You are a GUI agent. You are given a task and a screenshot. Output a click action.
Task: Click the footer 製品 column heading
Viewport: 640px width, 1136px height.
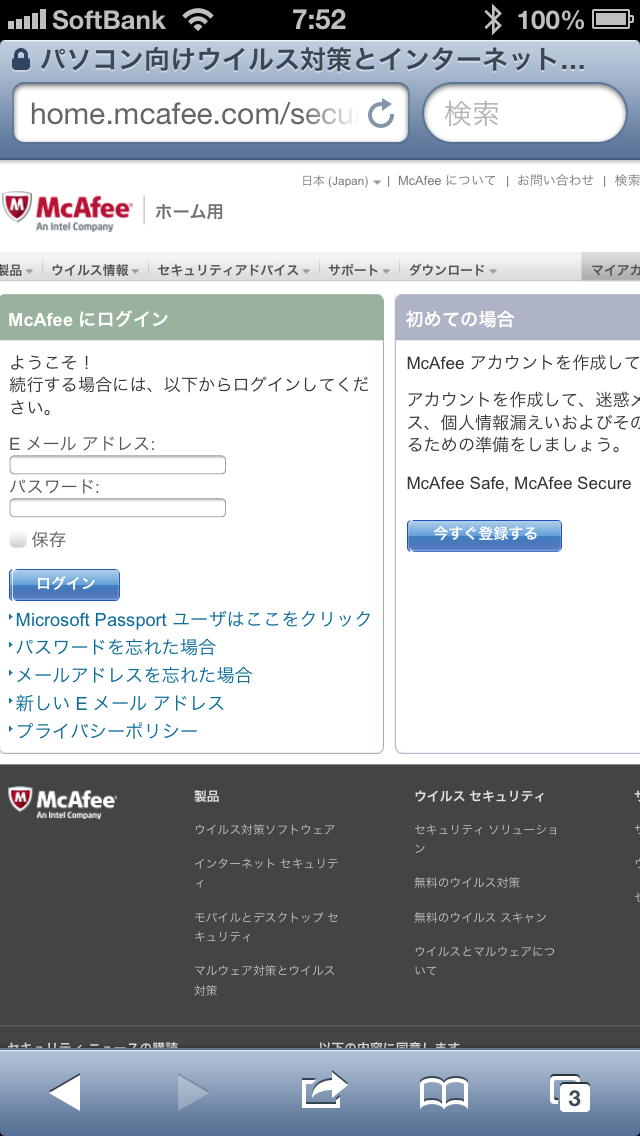207,796
